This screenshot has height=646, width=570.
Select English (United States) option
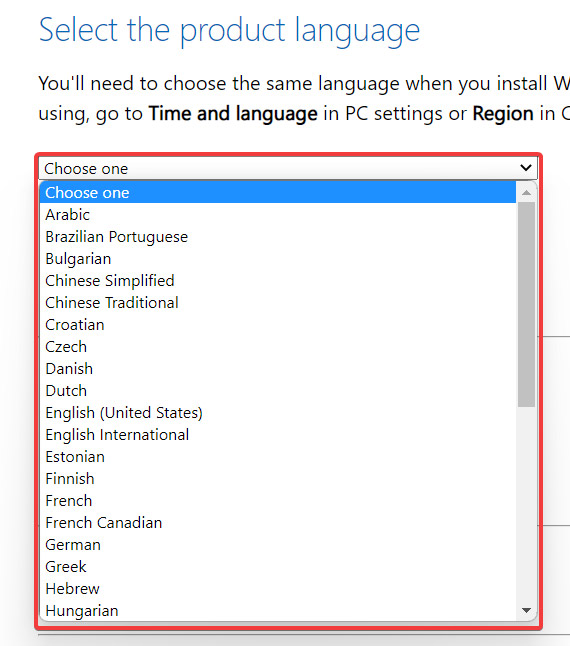pyautogui.click(x=278, y=413)
